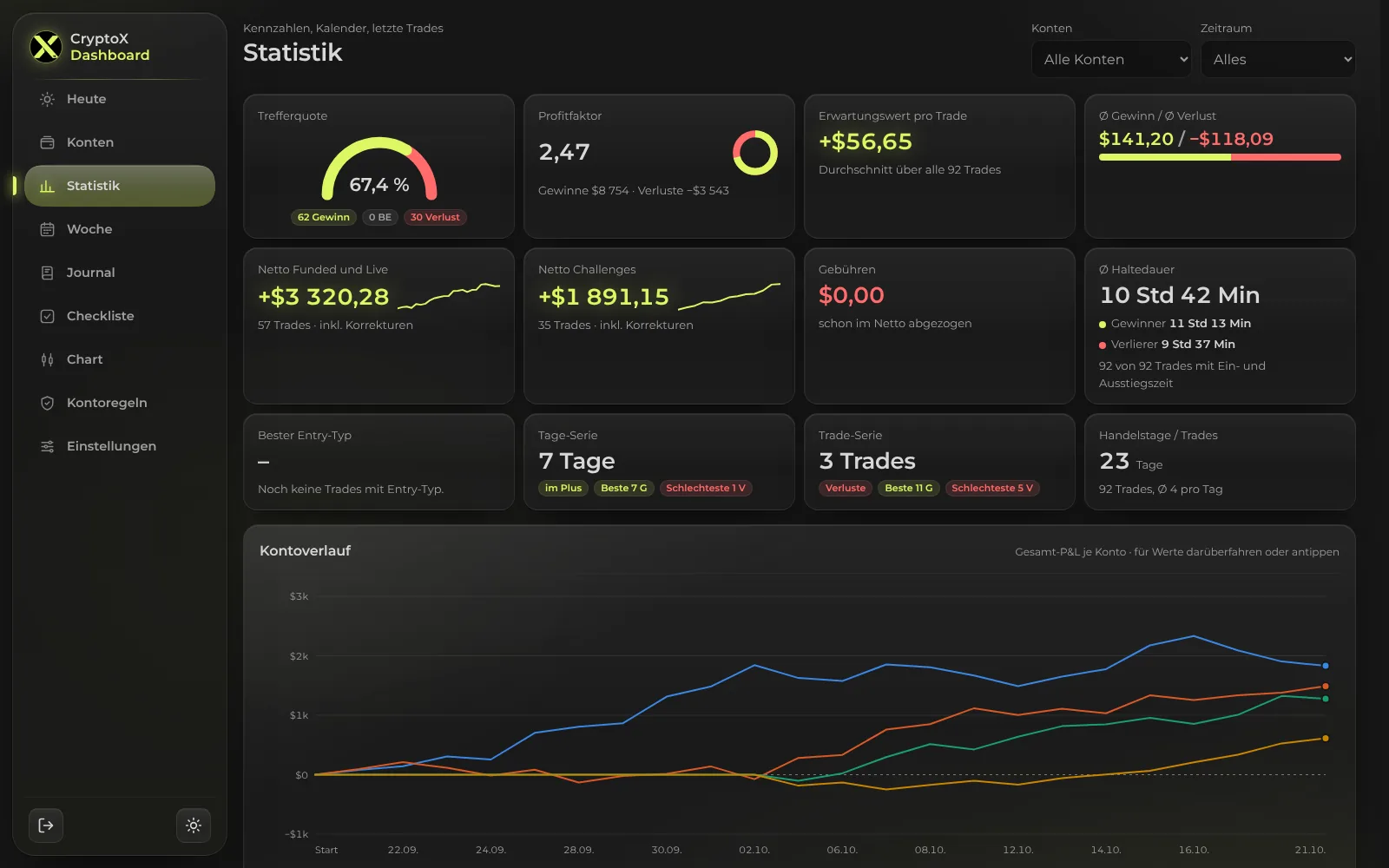Click the bar chart icon beside Statistik

coord(48,186)
